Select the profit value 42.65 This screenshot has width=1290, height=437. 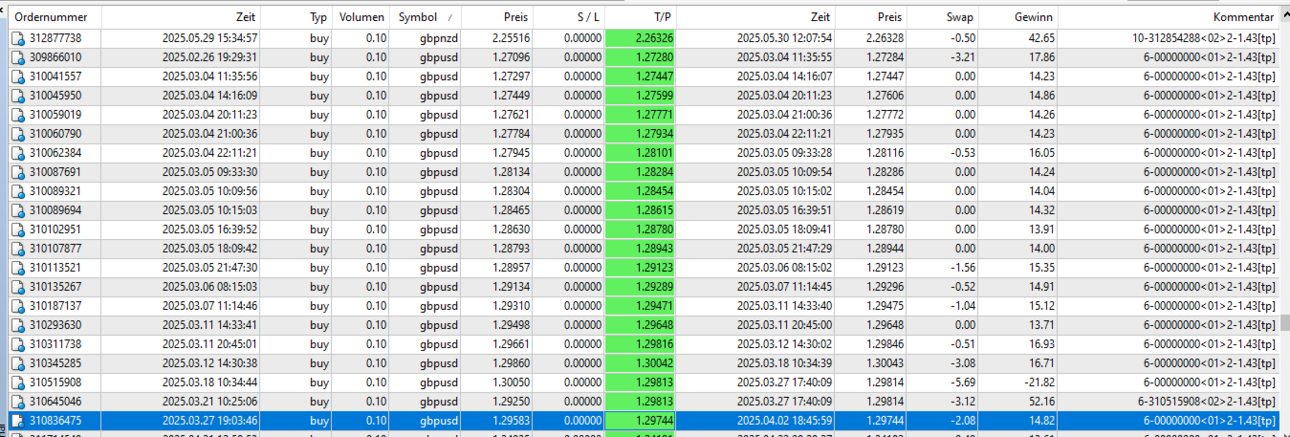pos(1041,39)
